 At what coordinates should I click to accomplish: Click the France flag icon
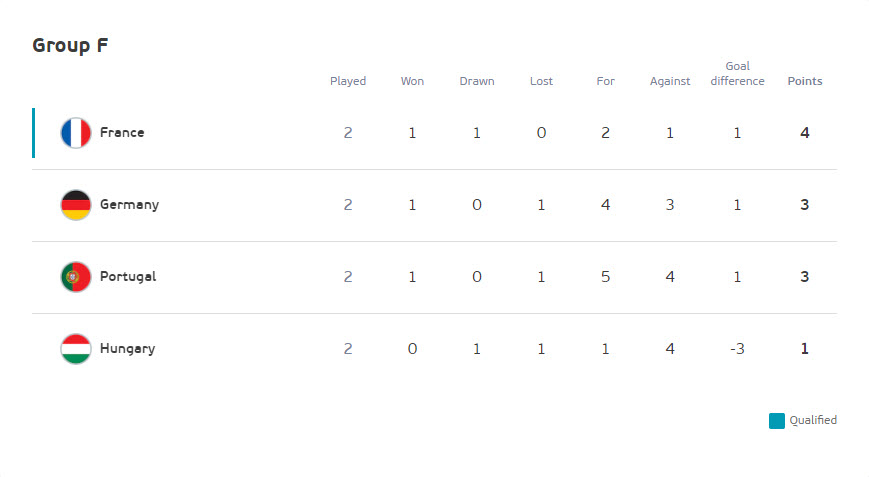point(76,133)
